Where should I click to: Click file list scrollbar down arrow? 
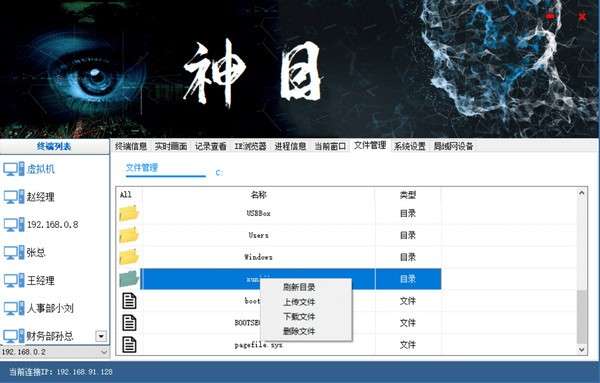tap(582, 349)
